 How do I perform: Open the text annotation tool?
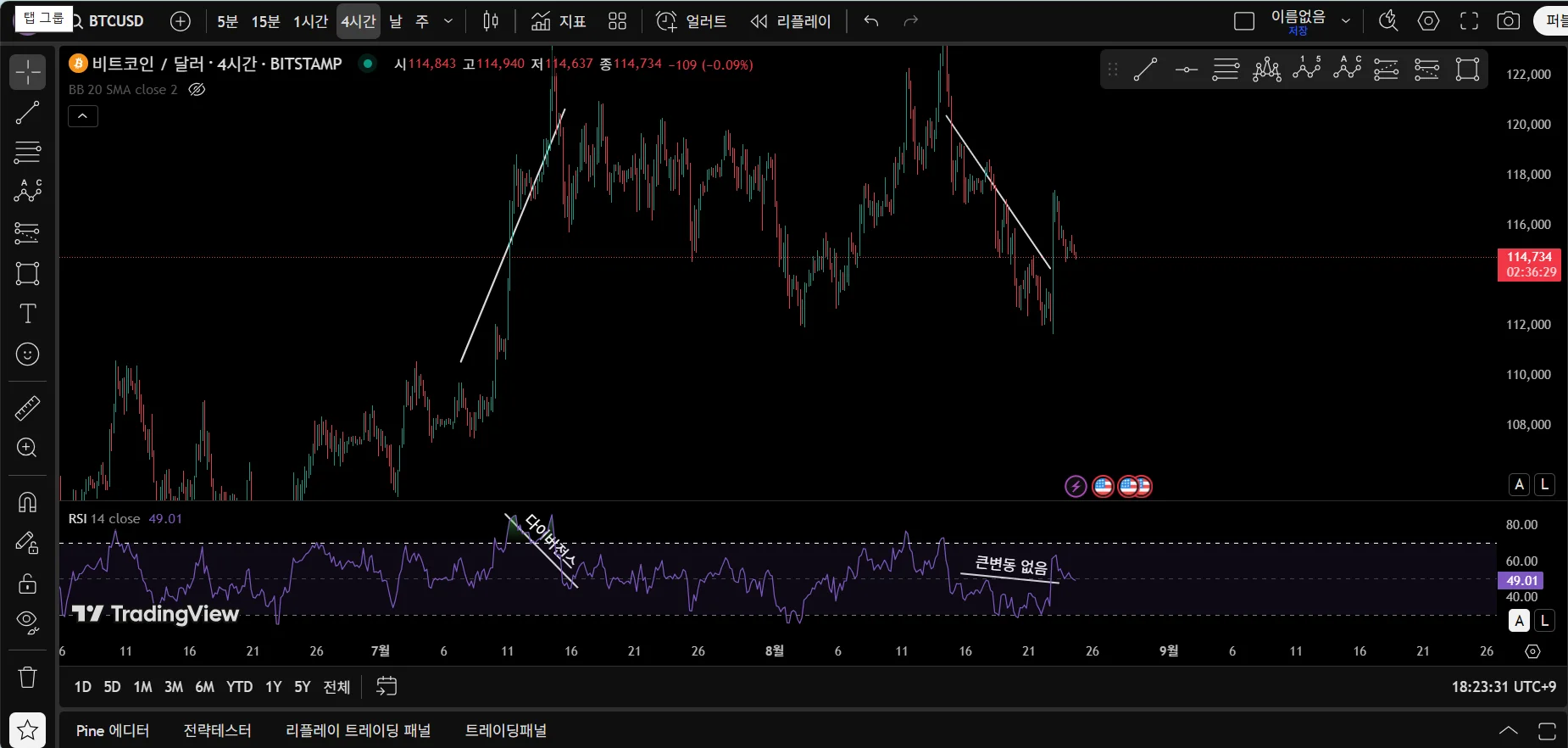(27, 314)
